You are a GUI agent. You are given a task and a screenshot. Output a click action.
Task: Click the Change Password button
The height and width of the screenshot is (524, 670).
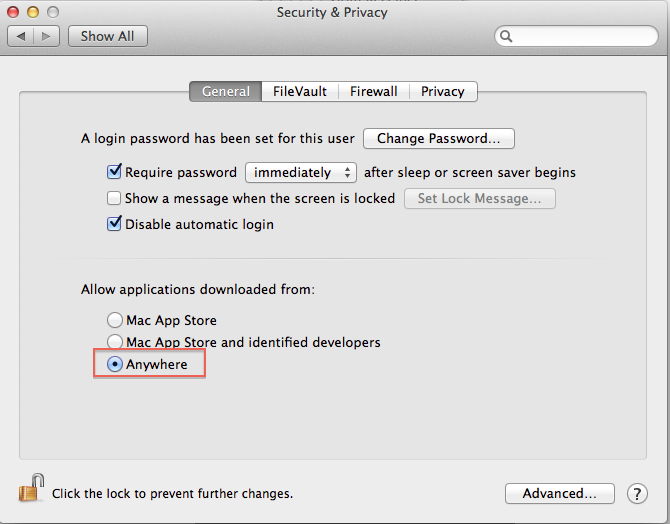pos(438,138)
